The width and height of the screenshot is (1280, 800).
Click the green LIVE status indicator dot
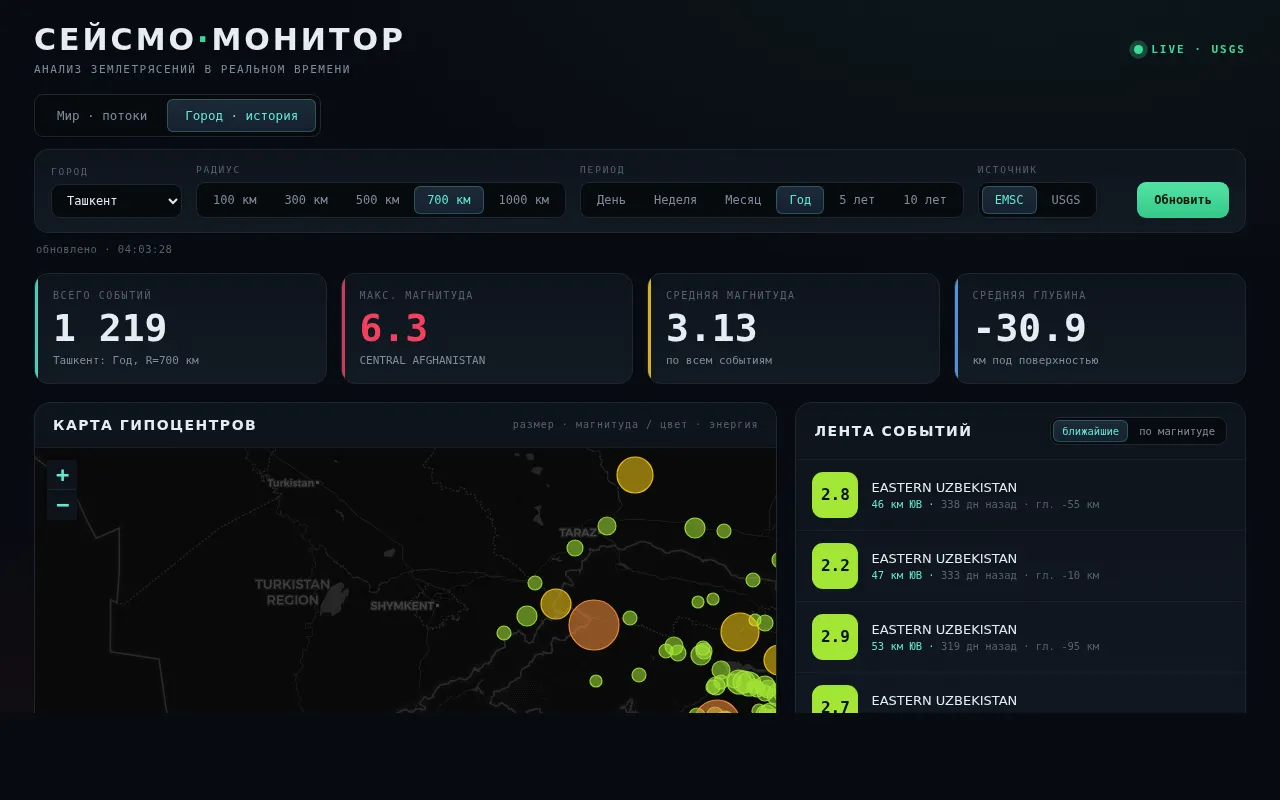pos(1138,49)
